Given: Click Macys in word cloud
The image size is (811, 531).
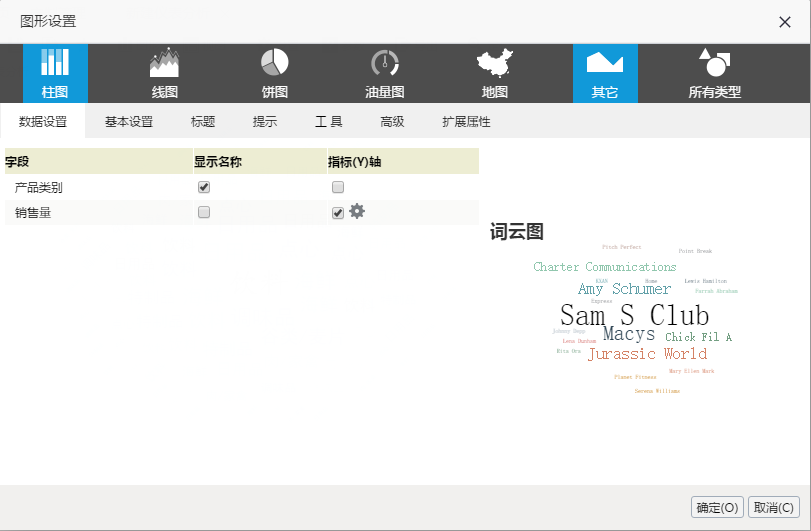Looking at the screenshot, I should point(629,334).
